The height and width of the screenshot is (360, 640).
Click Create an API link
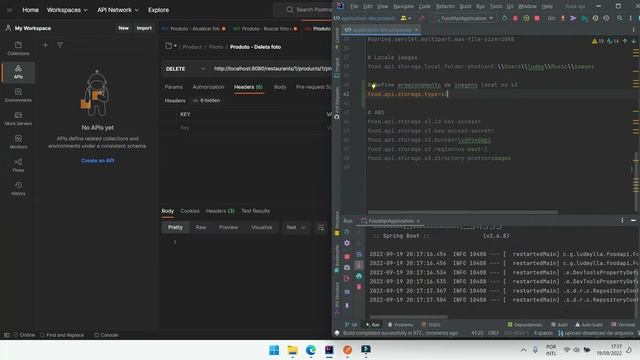97,161
